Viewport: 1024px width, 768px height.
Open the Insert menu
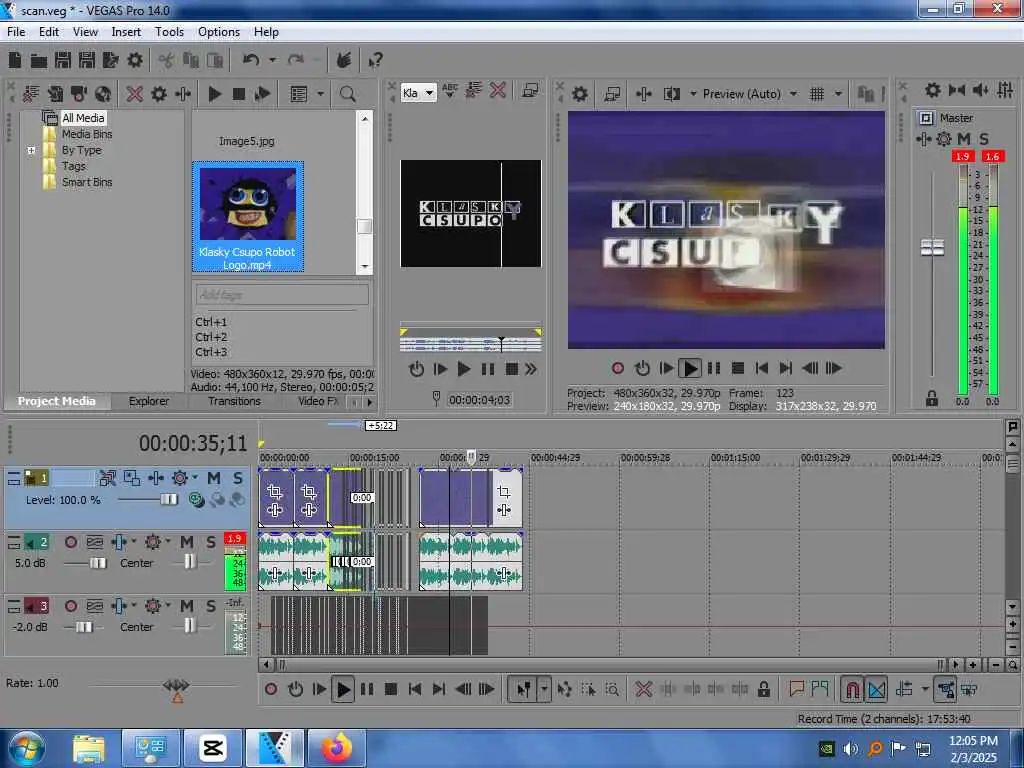(x=126, y=32)
